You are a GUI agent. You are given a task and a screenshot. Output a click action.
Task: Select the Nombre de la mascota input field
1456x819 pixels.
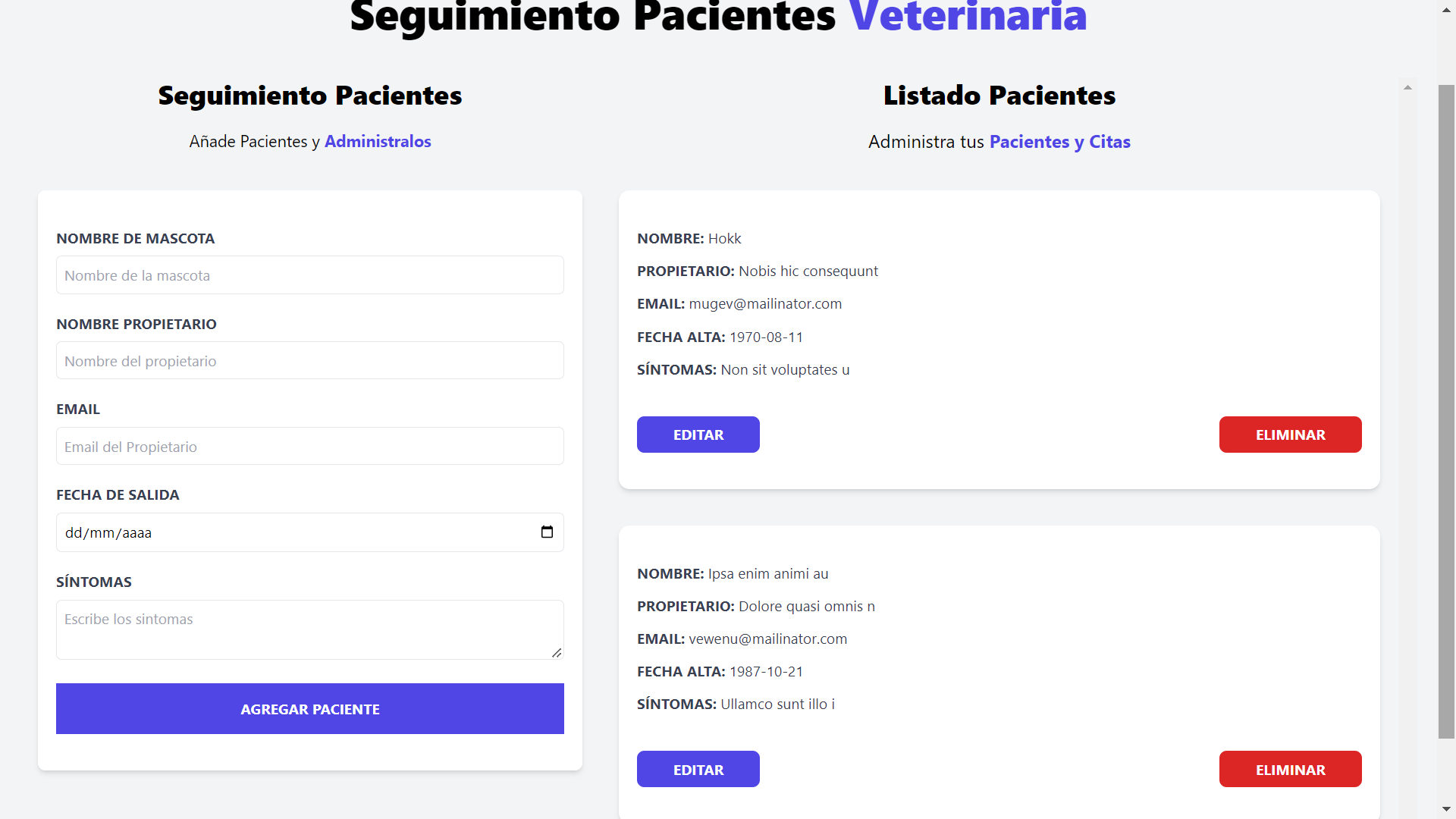[x=309, y=275]
